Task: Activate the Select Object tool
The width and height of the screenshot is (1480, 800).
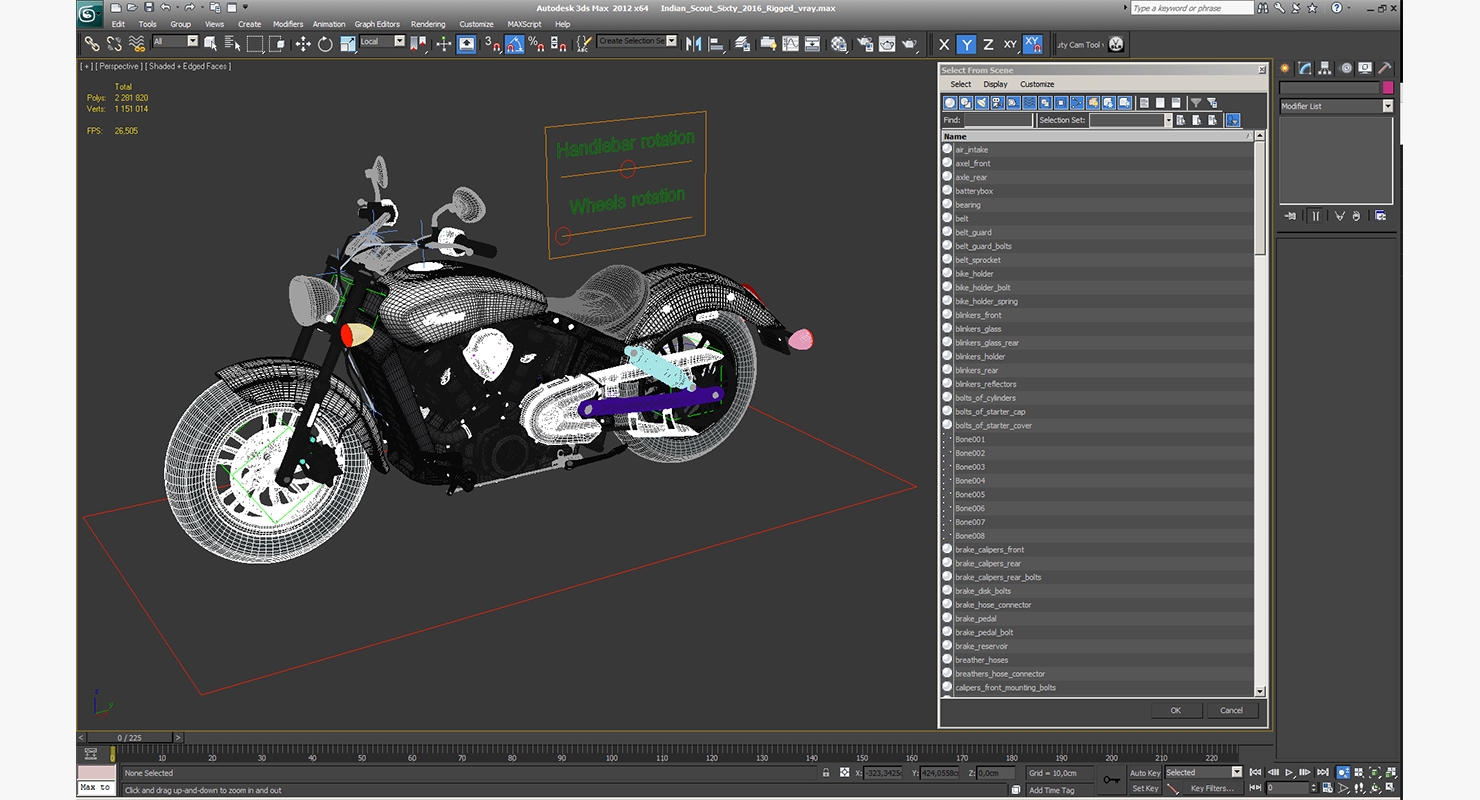Action: click(211, 44)
